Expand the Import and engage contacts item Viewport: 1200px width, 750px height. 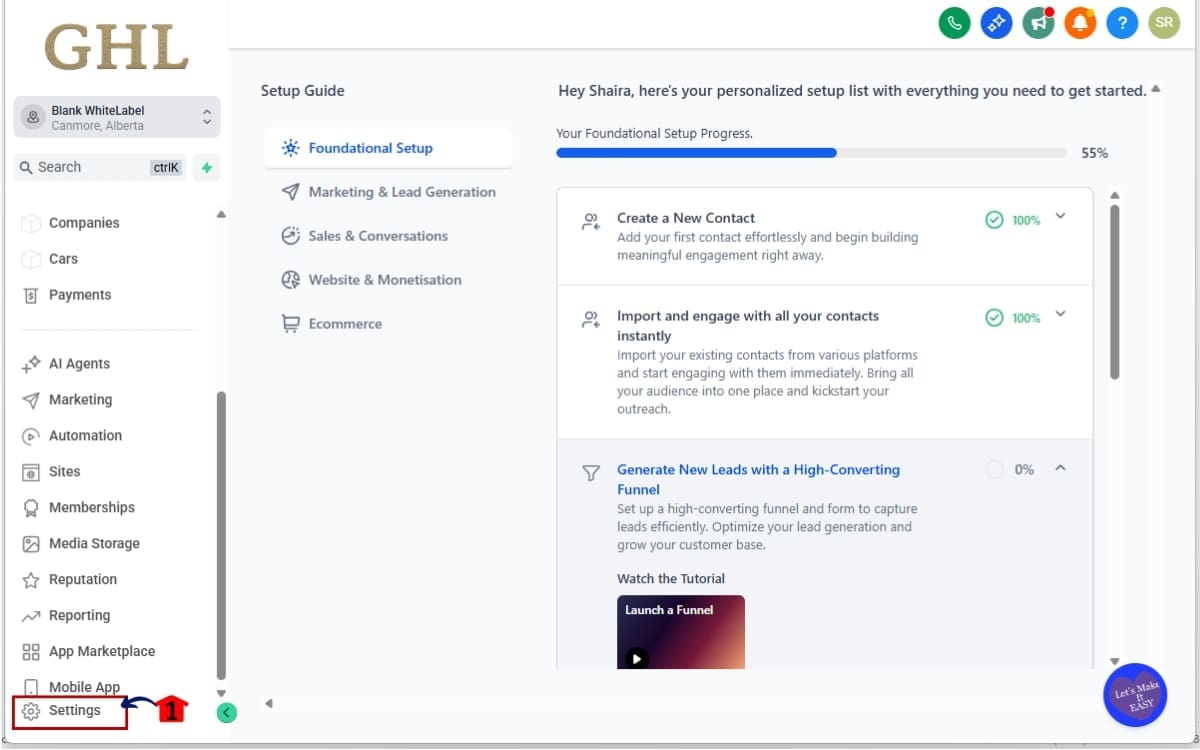(1060, 316)
